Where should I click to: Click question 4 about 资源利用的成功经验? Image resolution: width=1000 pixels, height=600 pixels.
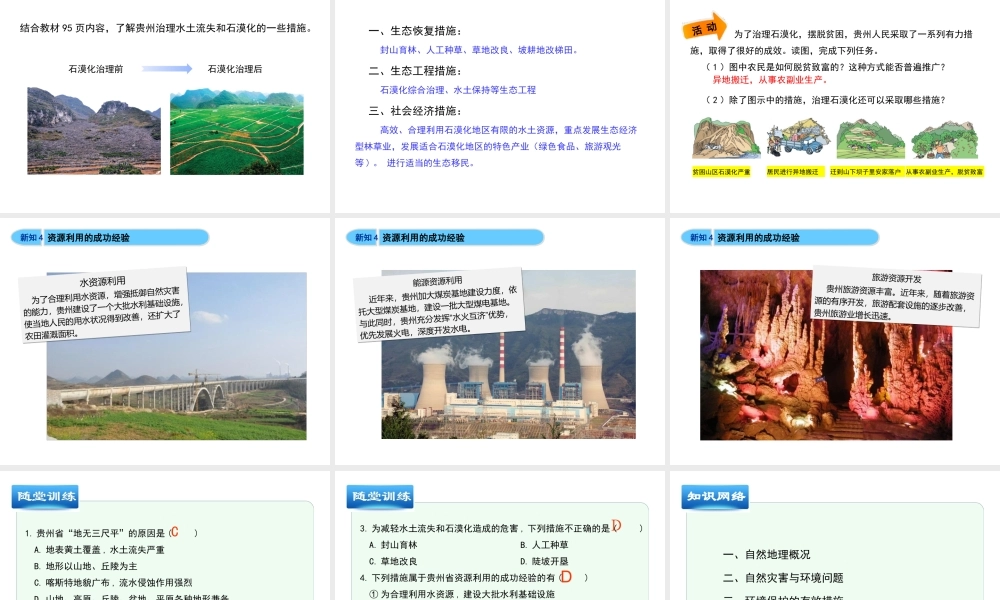pyautogui.click(x=474, y=578)
